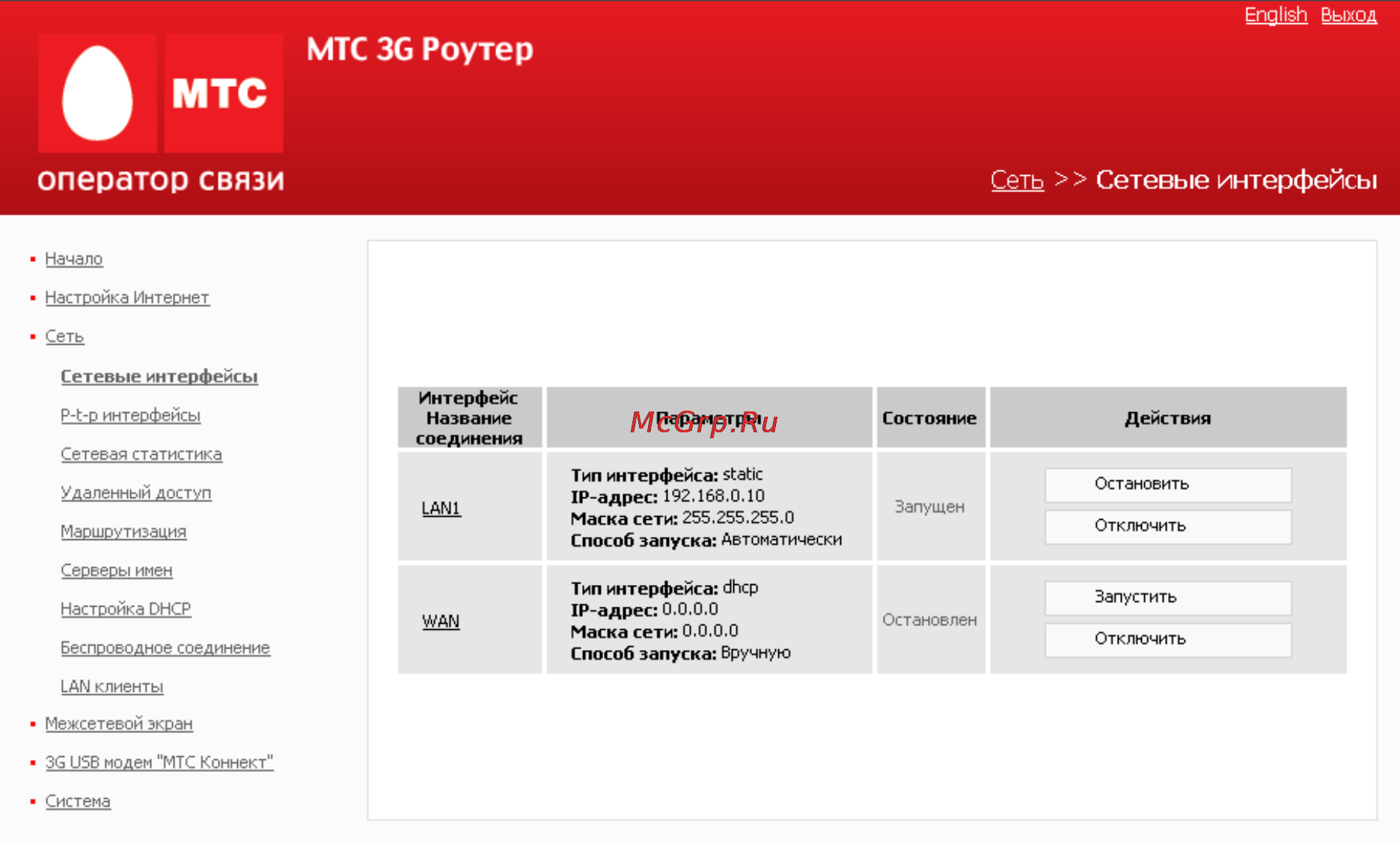Click МТС 3G Роутер title

(421, 50)
